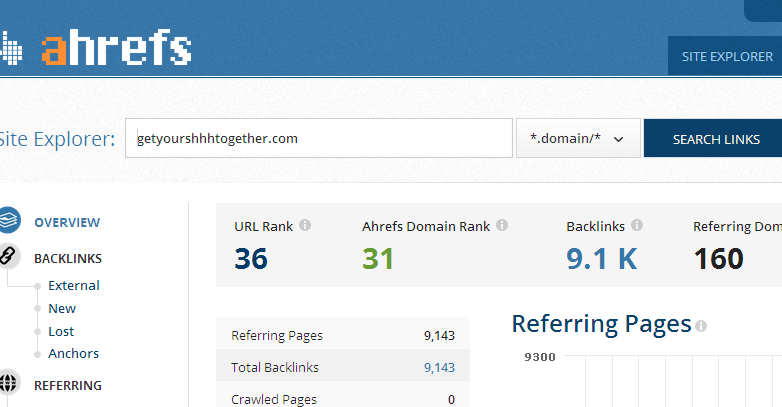Click info icon beside Referring Pages heading
The image size is (782, 407).
coord(701,326)
